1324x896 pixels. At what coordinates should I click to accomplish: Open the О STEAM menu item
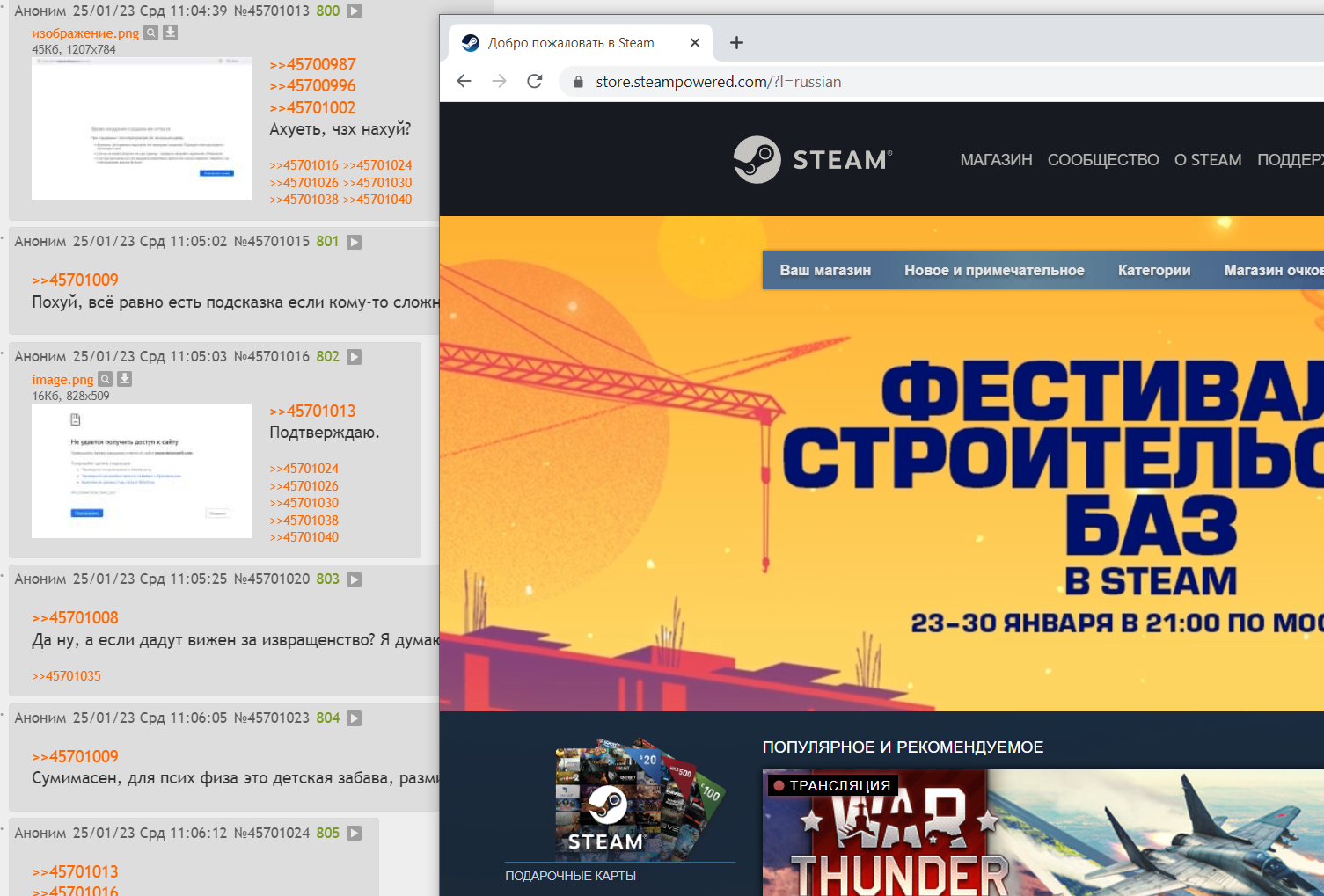pyautogui.click(x=1208, y=160)
